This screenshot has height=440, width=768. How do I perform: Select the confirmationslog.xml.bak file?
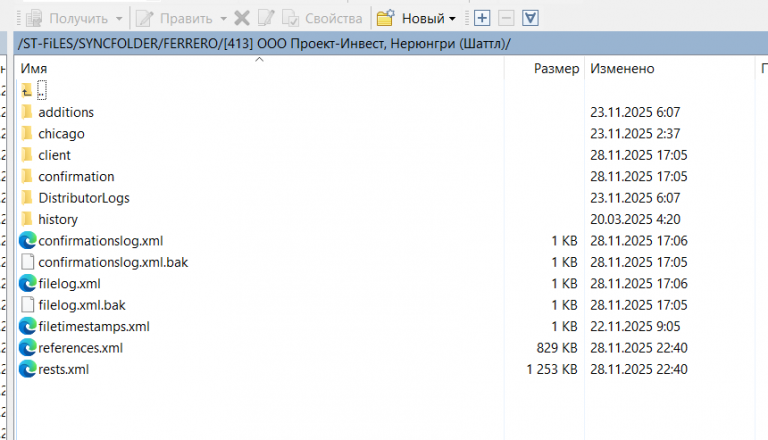(104, 262)
